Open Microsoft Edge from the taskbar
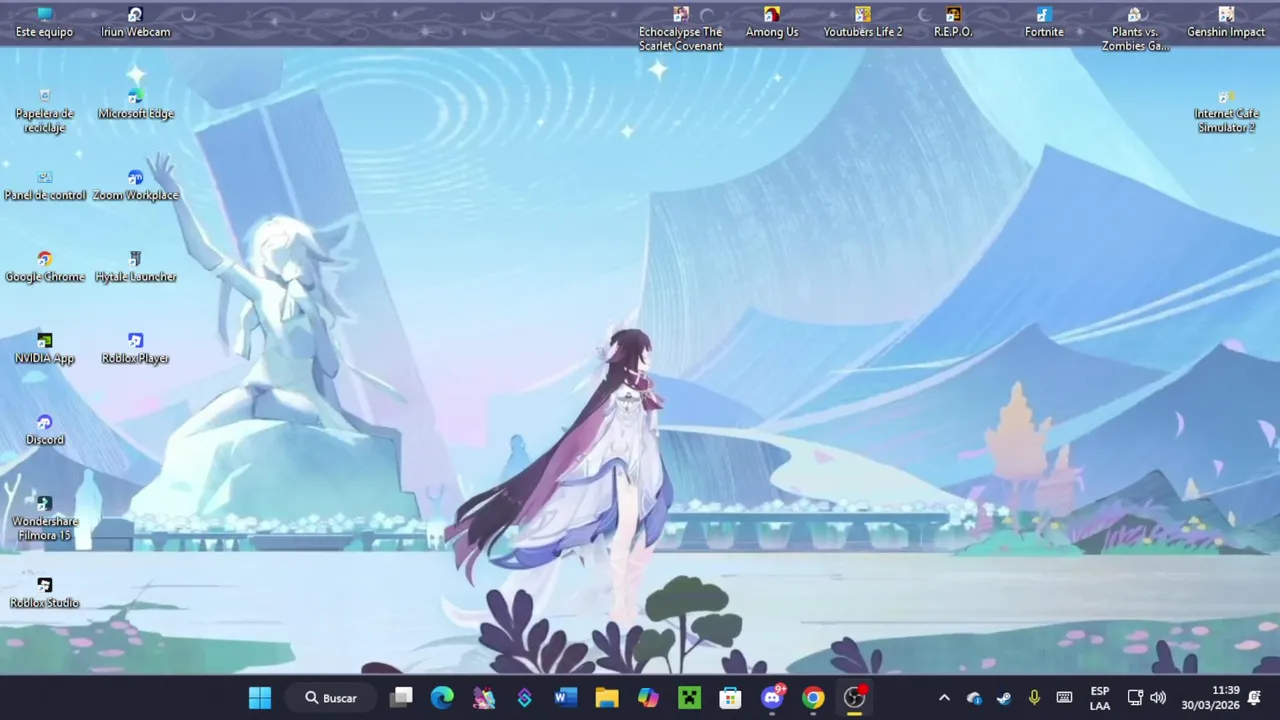Viewport: 1280px width, 720px height. click(x=442, y=698)
